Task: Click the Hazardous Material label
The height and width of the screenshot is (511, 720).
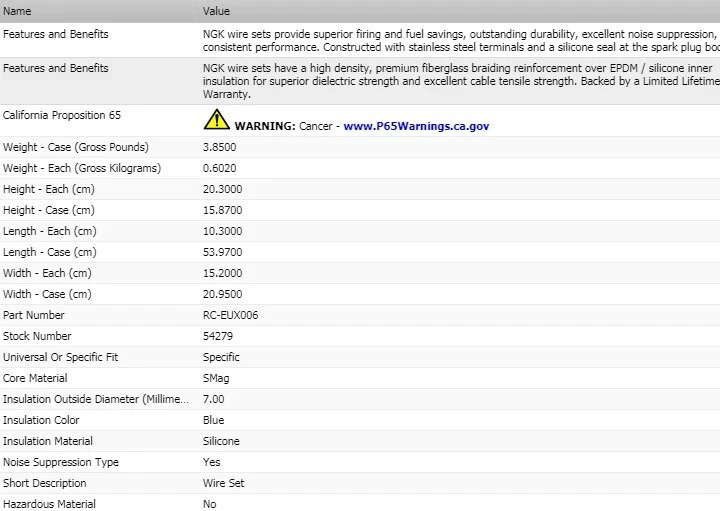Action: (x=49, y=504)
